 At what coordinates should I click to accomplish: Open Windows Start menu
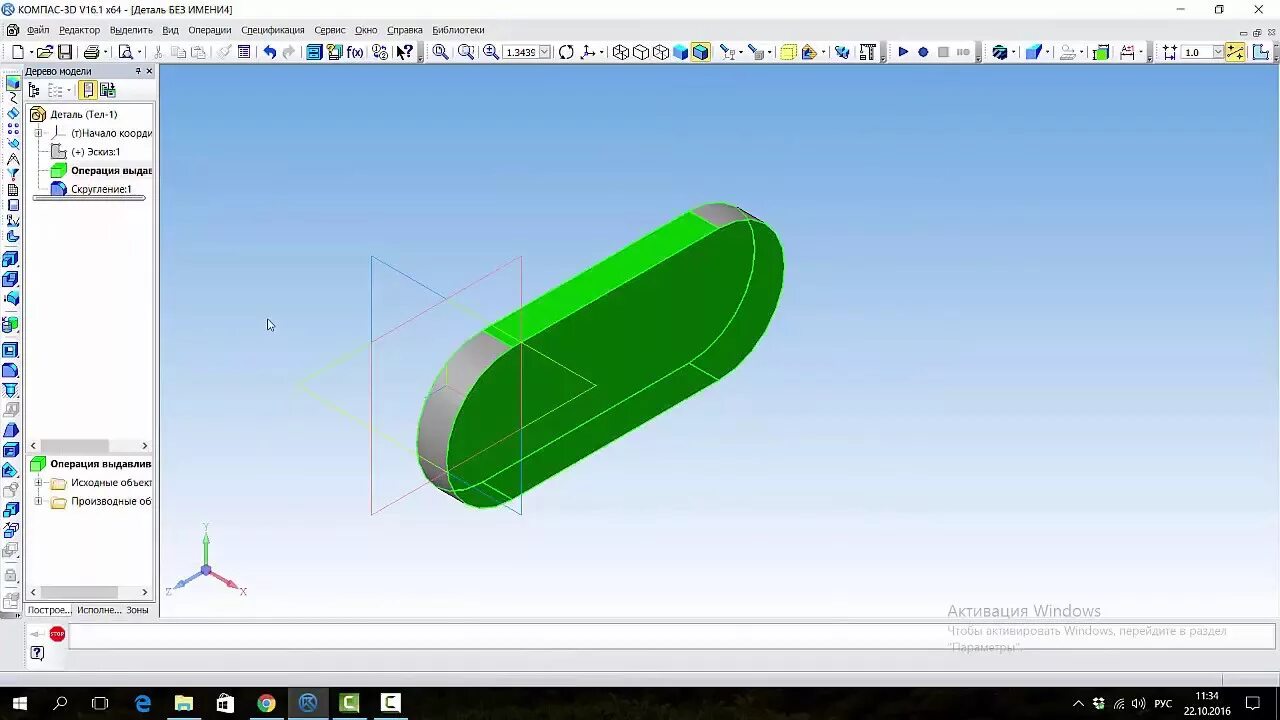(x=19, y=703)
